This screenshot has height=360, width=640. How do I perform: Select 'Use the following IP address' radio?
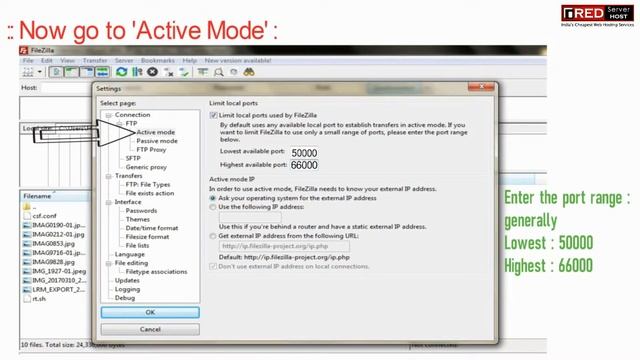click(213, 207)
